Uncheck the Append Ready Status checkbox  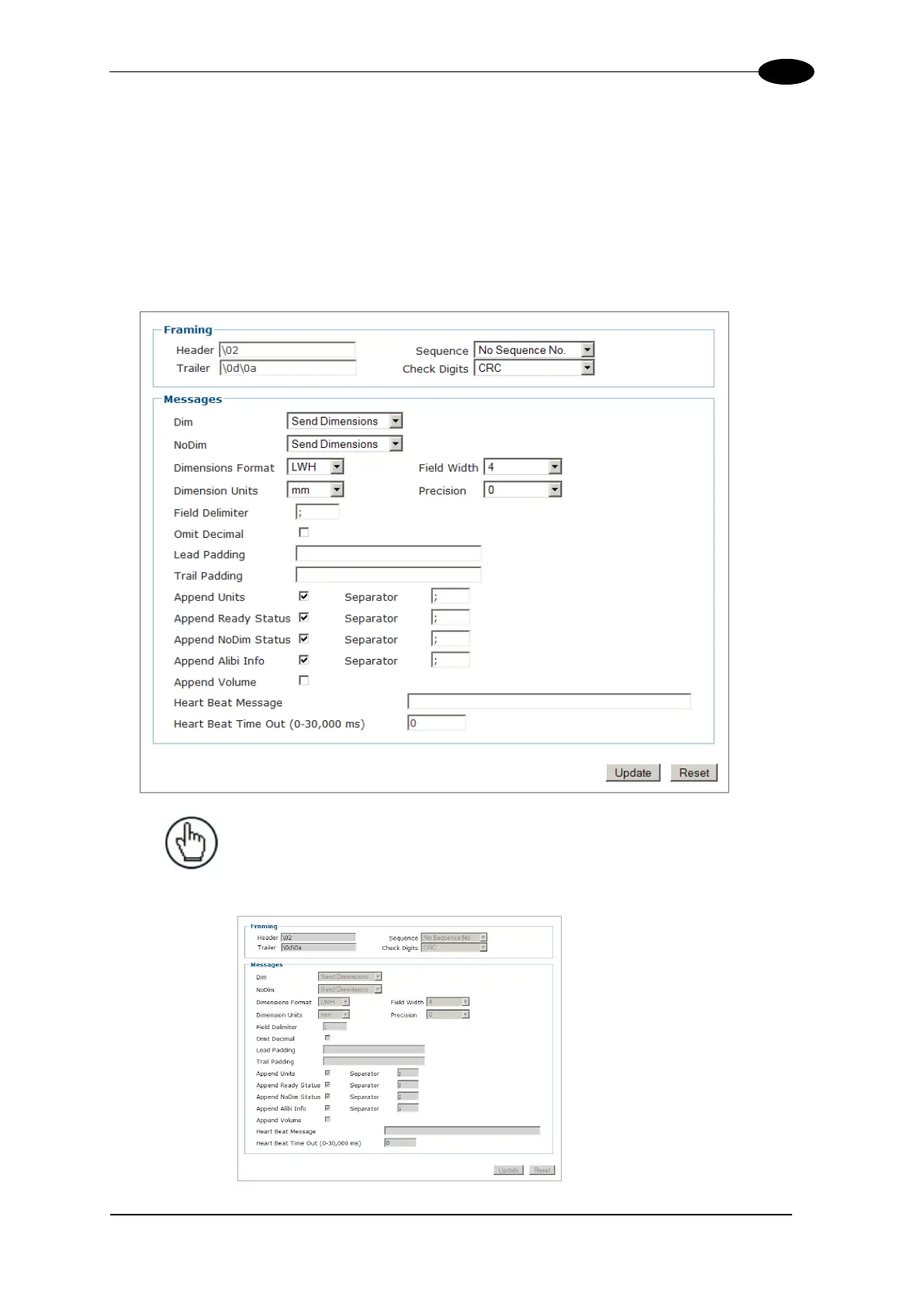(x=303, y=617)
